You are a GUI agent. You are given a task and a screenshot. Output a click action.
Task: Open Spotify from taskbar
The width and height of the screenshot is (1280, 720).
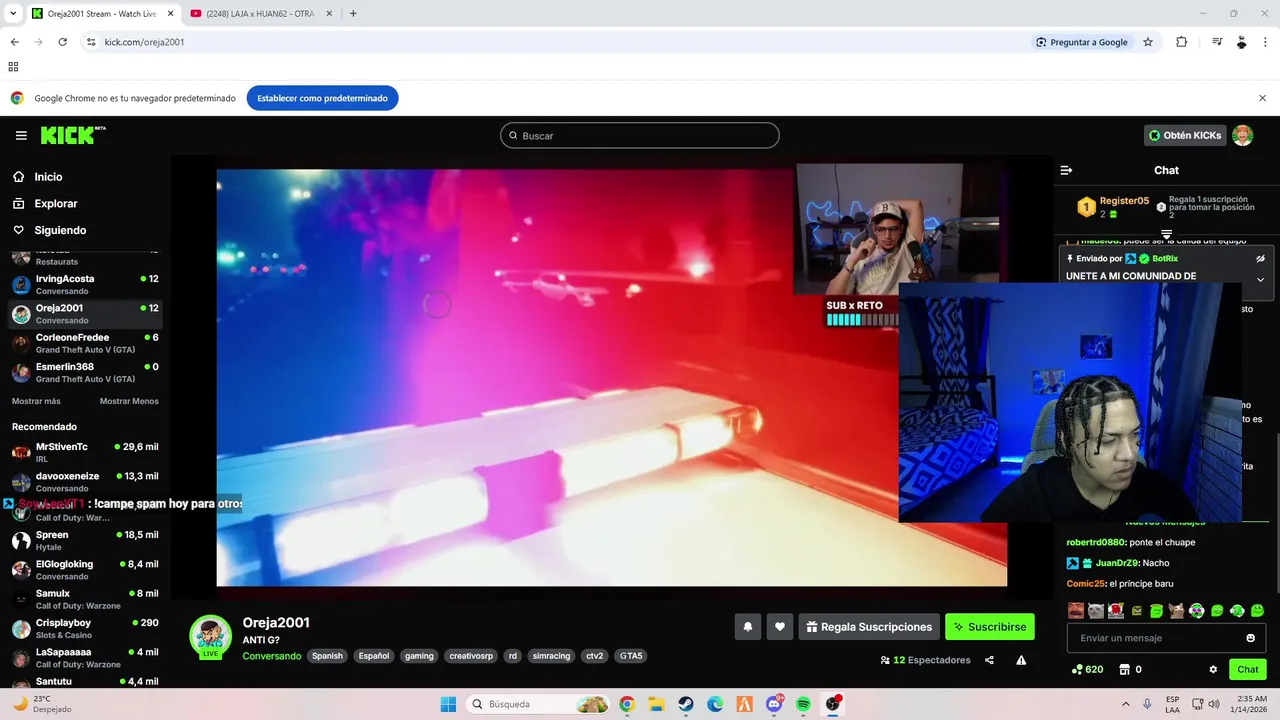pyautogui.click(x=804, y=704)
